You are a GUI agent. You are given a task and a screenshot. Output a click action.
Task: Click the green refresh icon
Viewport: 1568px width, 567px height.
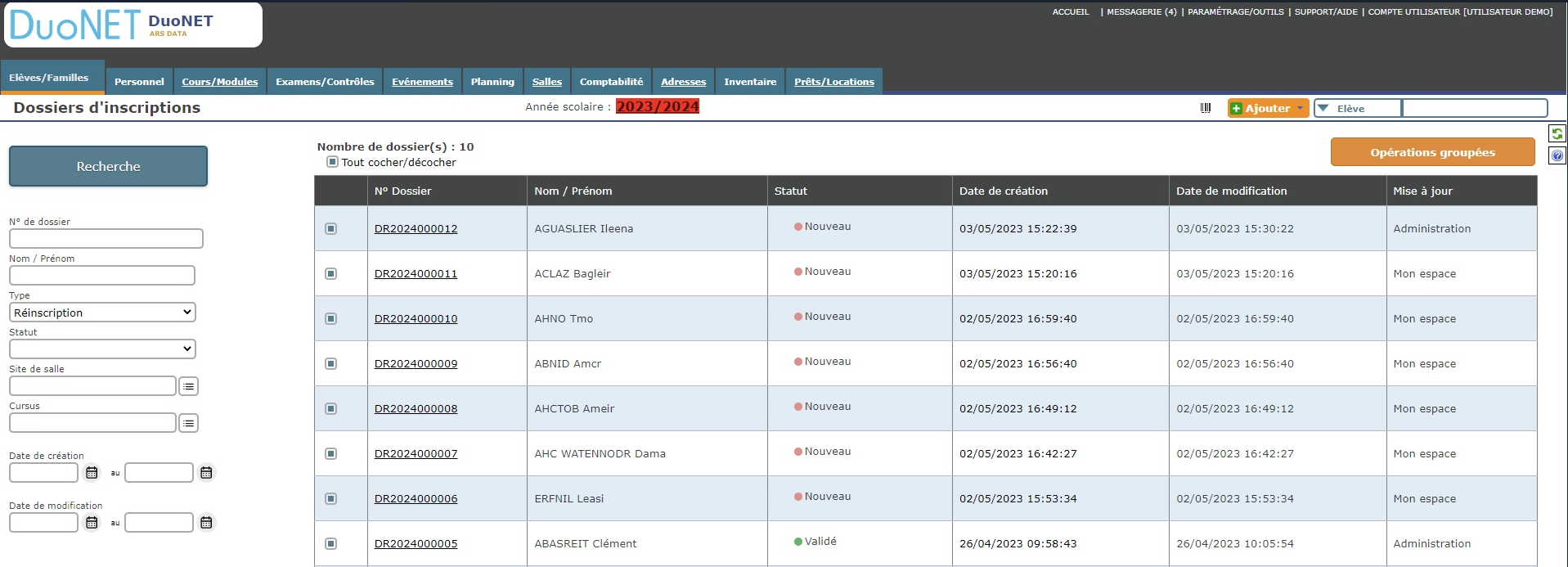coord(1557,133)
